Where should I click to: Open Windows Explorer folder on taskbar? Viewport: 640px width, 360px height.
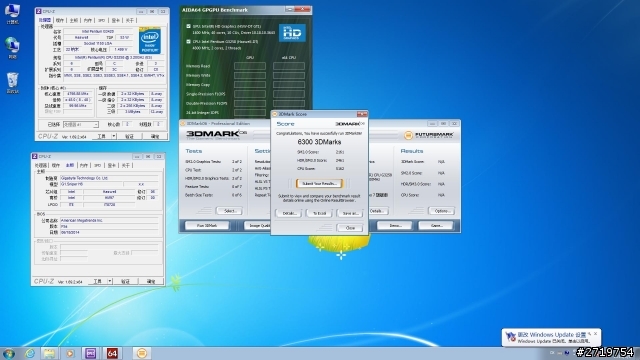(x=49, y=353)
